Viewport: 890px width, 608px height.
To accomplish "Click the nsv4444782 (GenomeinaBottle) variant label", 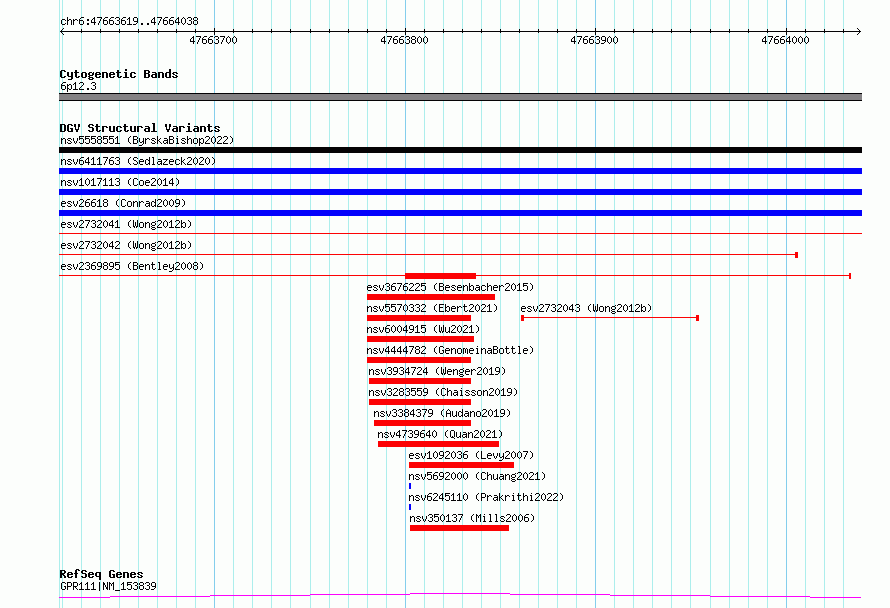I will click(x=450, y=350).
